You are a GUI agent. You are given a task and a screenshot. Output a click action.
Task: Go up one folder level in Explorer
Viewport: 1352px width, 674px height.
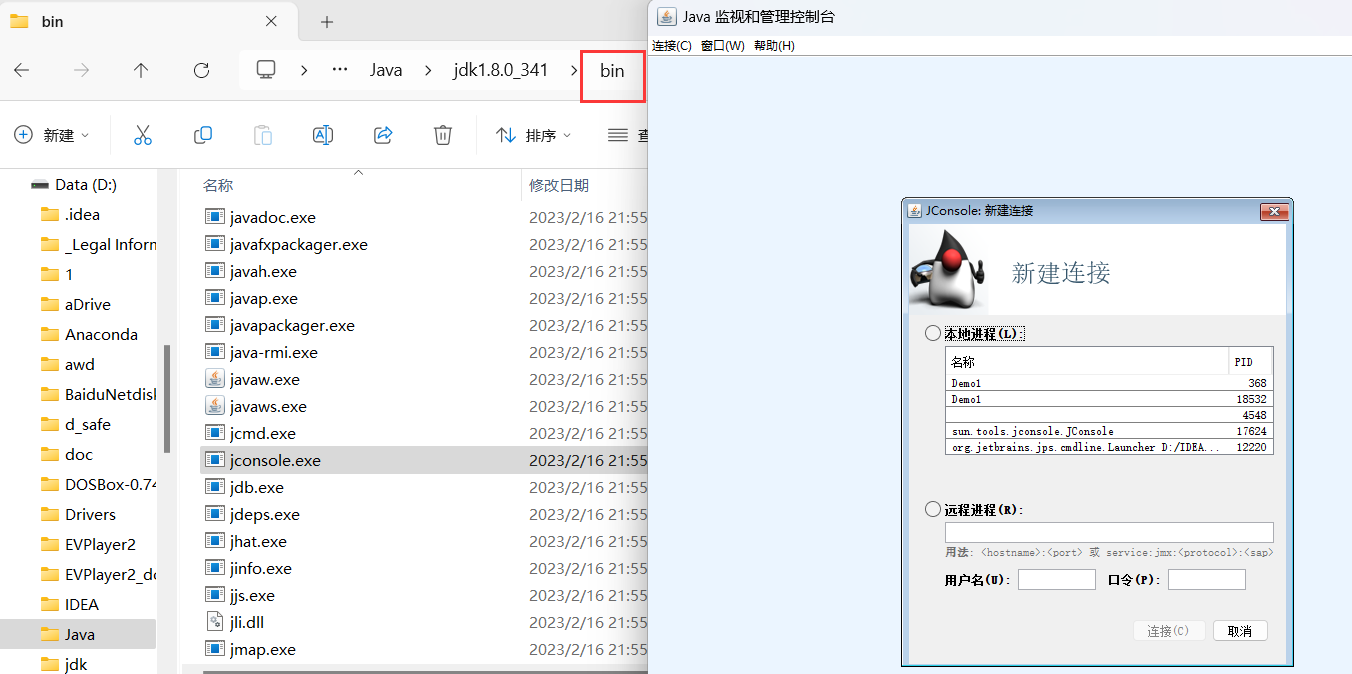point(141,70)
